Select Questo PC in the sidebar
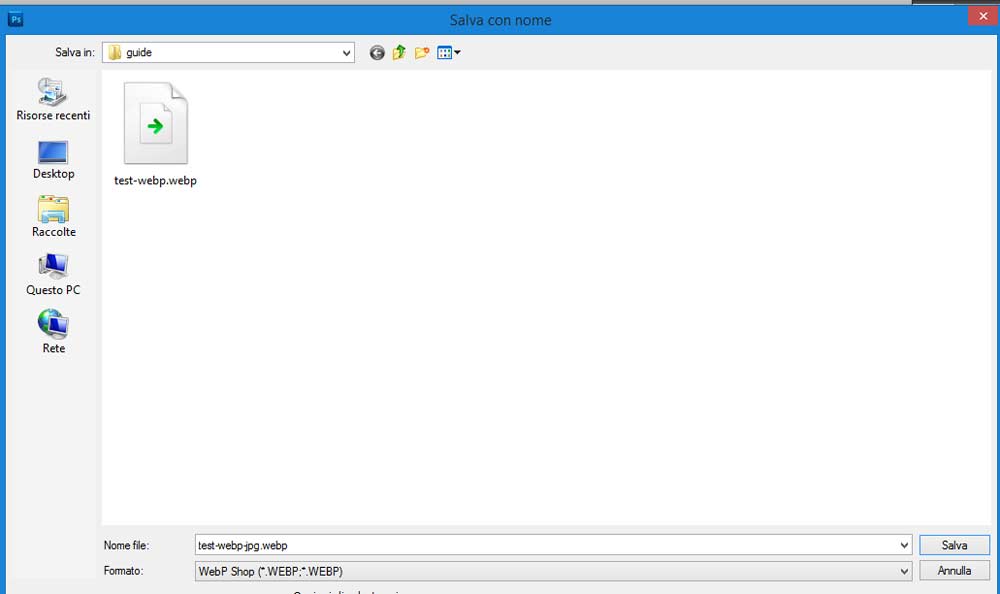The image size is (1000, 594). pos(53,275)
